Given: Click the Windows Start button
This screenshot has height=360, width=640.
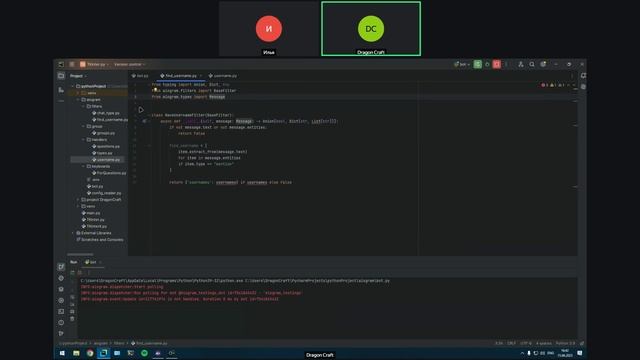Looking at the screenshot, I should pos(62,353).
